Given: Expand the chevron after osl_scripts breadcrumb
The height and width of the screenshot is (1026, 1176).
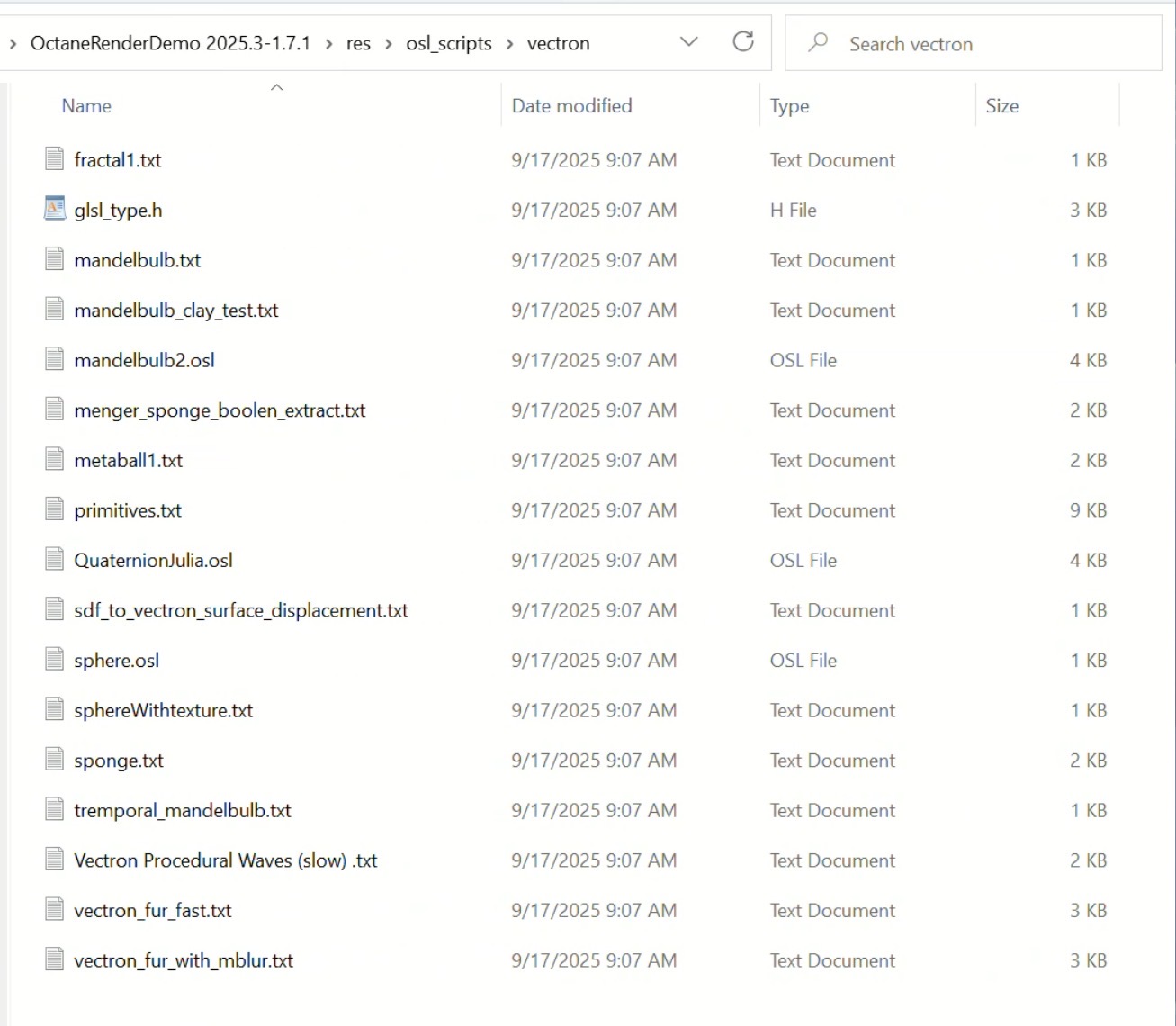Looking at the screenshot, I should pyautogui.click(x=509, y=43).
